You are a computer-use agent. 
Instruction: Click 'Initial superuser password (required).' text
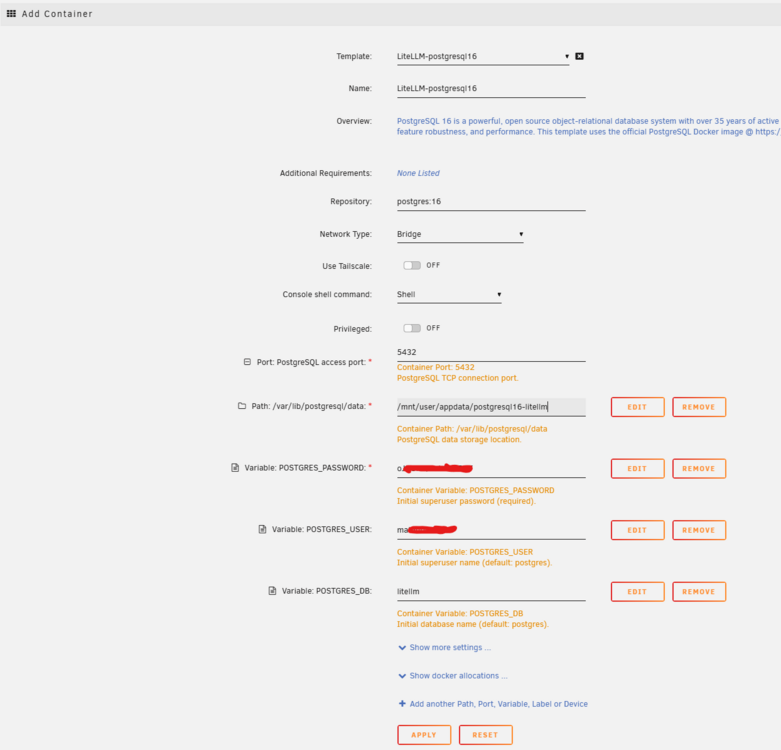click(x=466, y=501)
